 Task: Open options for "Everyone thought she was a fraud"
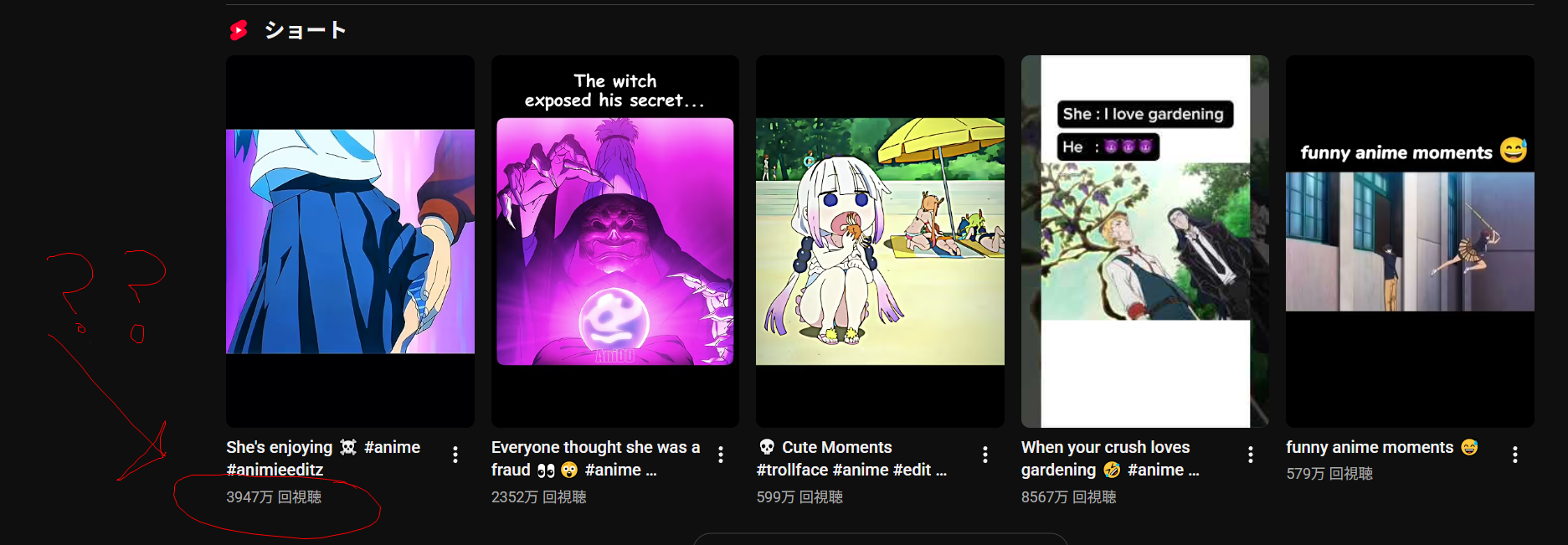coord(721,455)
